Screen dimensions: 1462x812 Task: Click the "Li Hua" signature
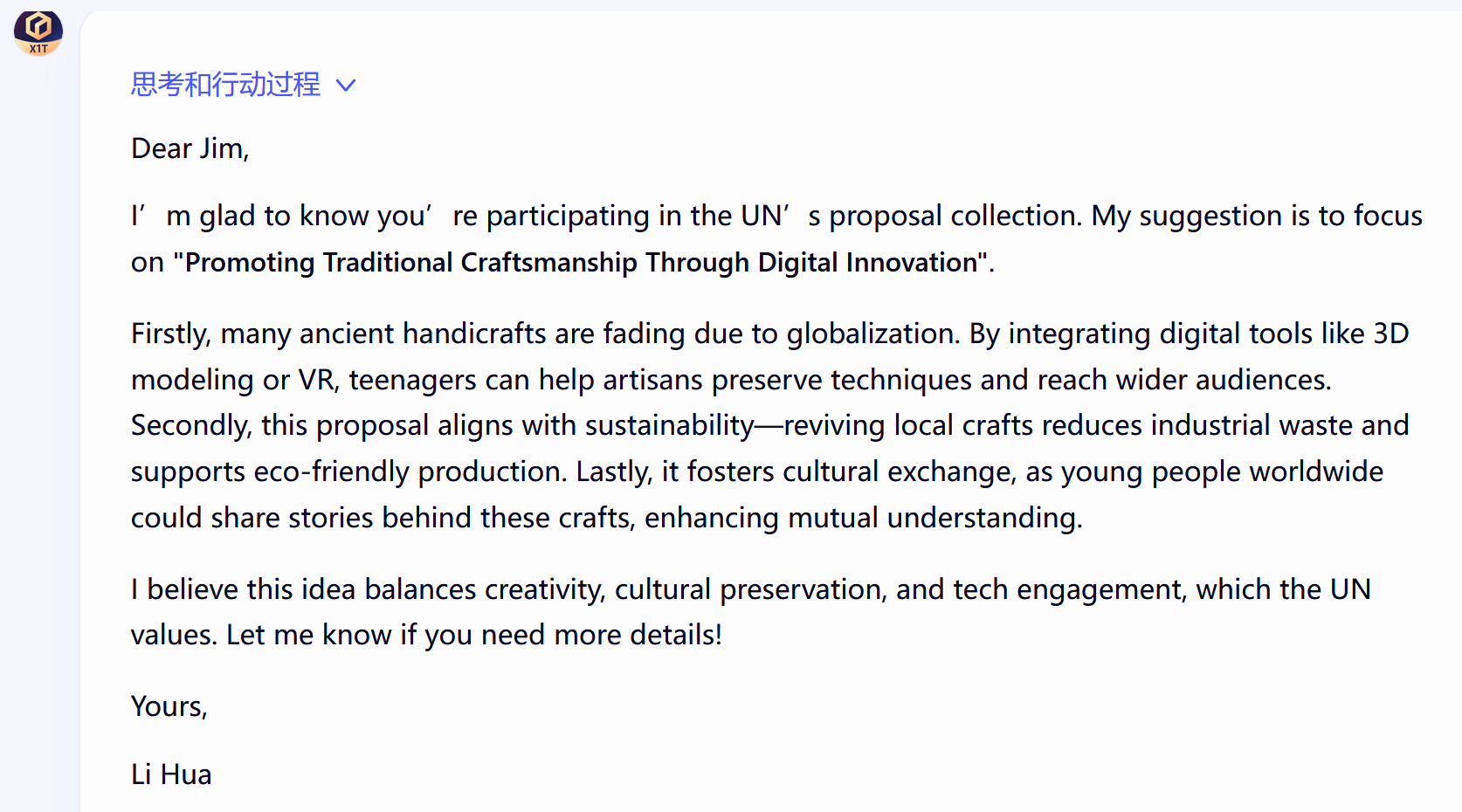(x=171, y=774)
